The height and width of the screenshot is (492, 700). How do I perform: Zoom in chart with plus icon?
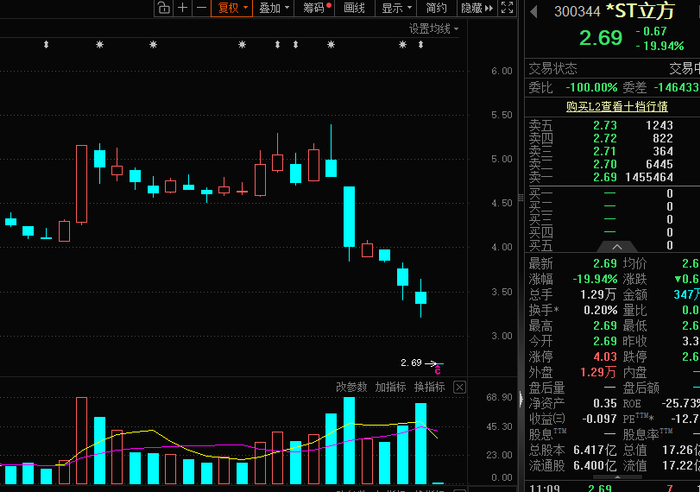(x=183, y=8)
